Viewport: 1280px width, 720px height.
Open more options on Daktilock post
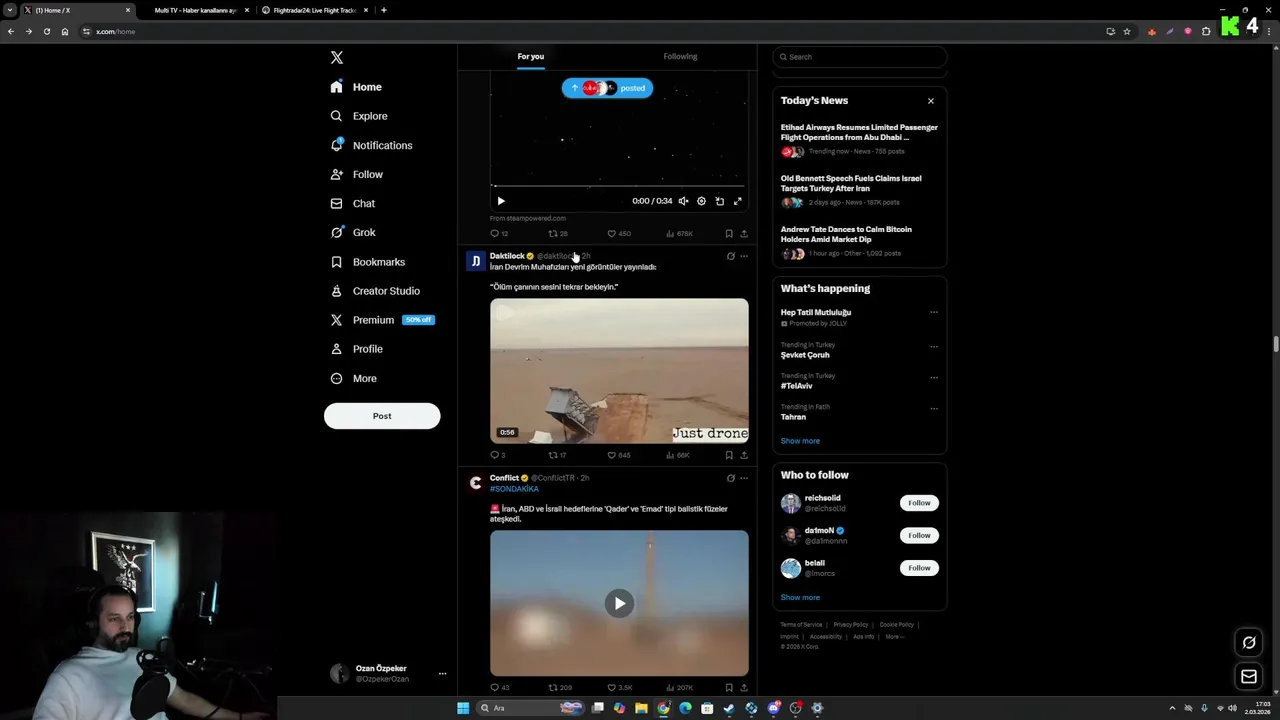pyautogui.click(x=744, y=256)
